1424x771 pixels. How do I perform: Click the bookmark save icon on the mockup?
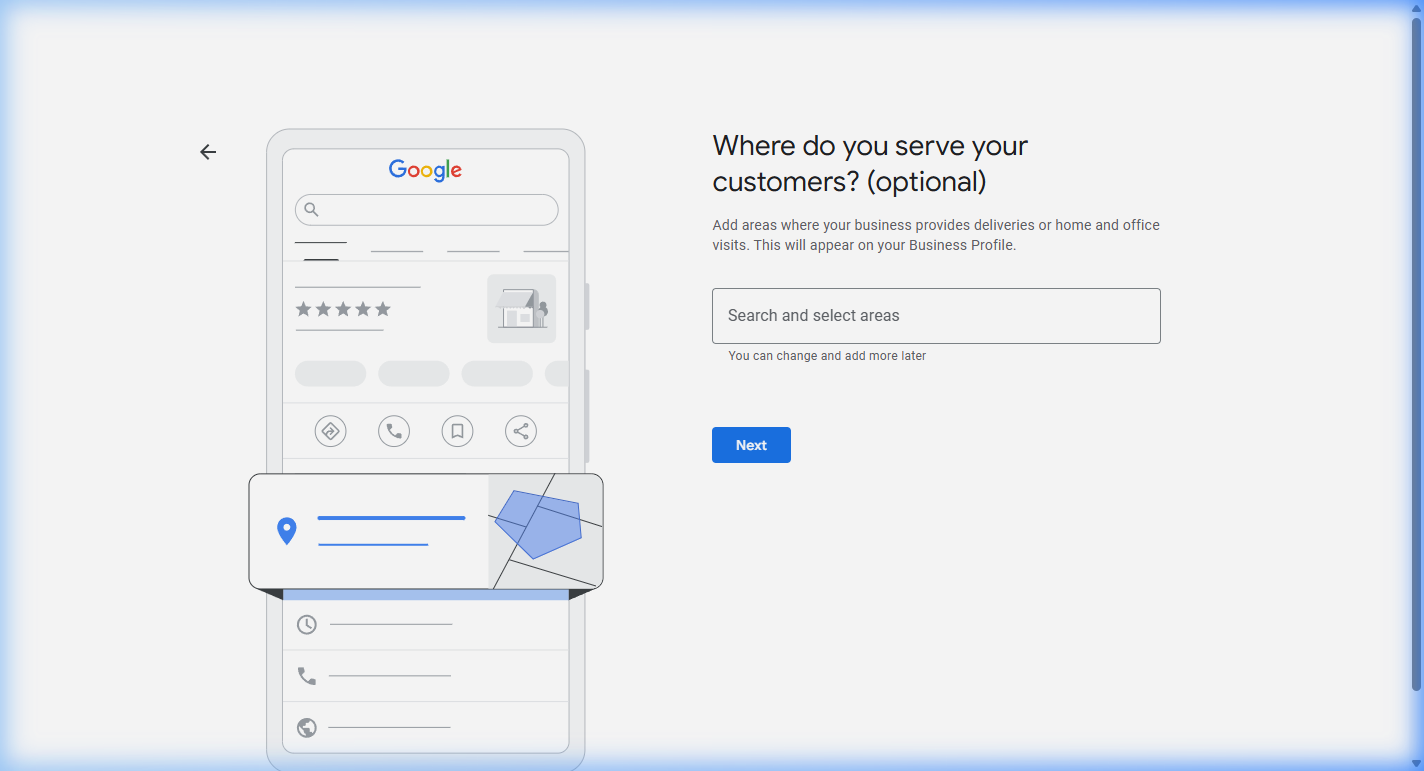click(457, 430)
